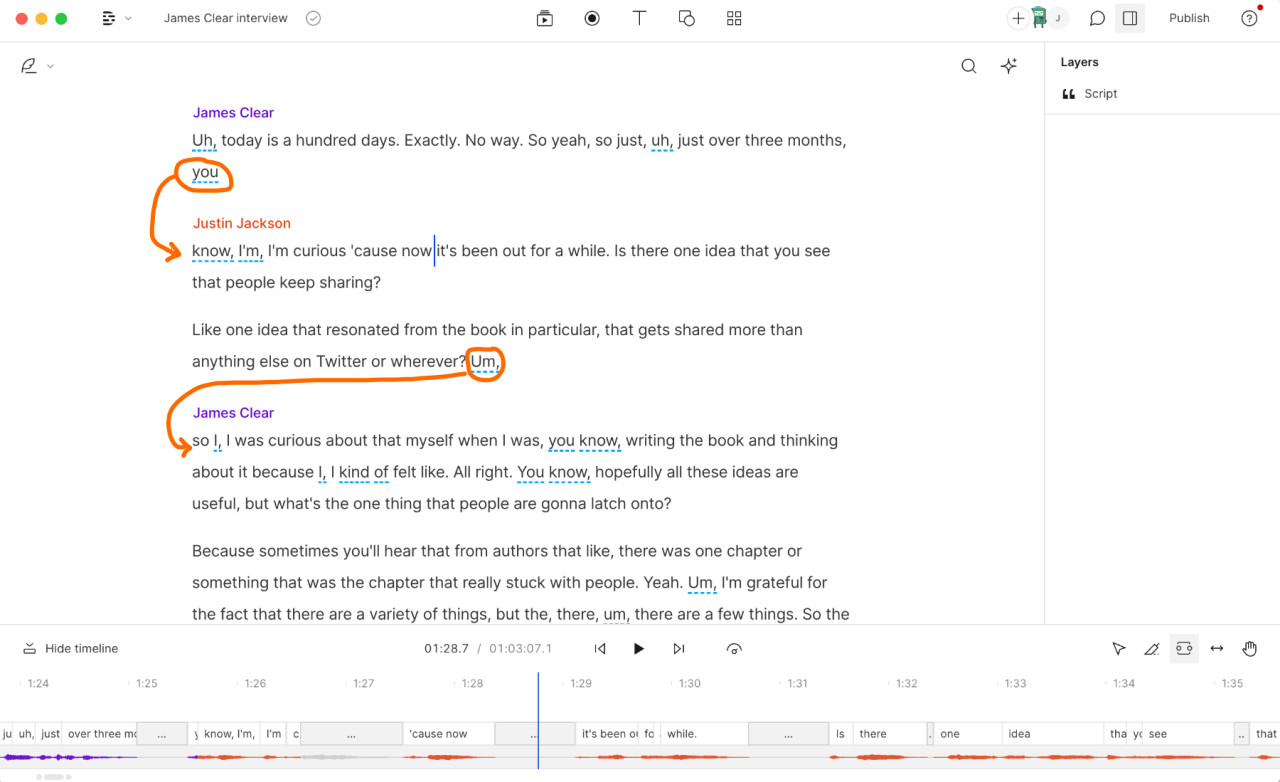Click Hide timeline to collapse the timeline panel
Screen dimensions: 1280x782
click(70, 648)
